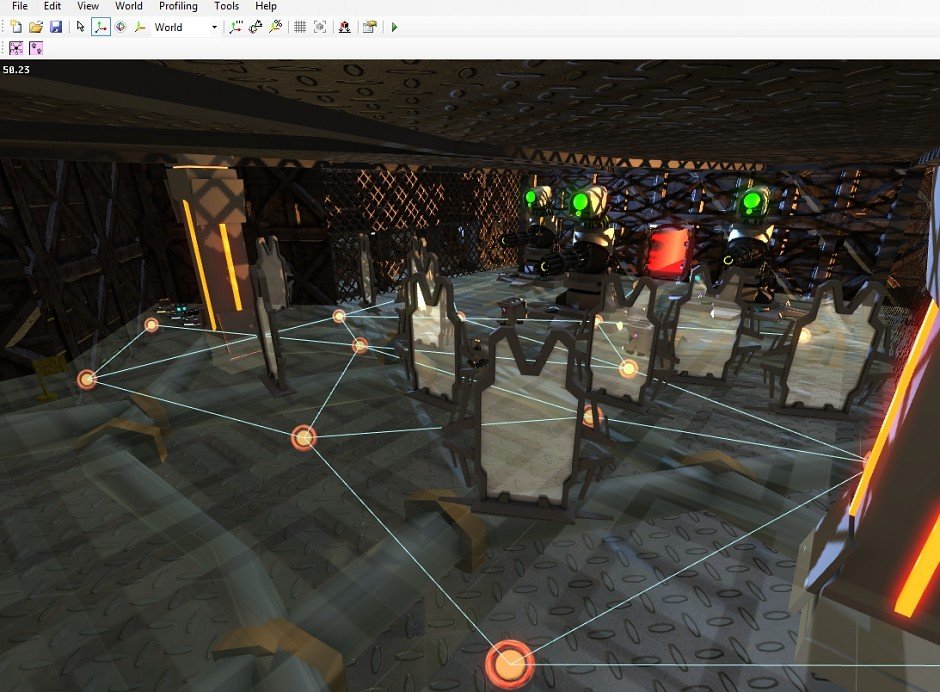
Task: Select the large orange waypoint node at bottom
Action: [510, 662]
